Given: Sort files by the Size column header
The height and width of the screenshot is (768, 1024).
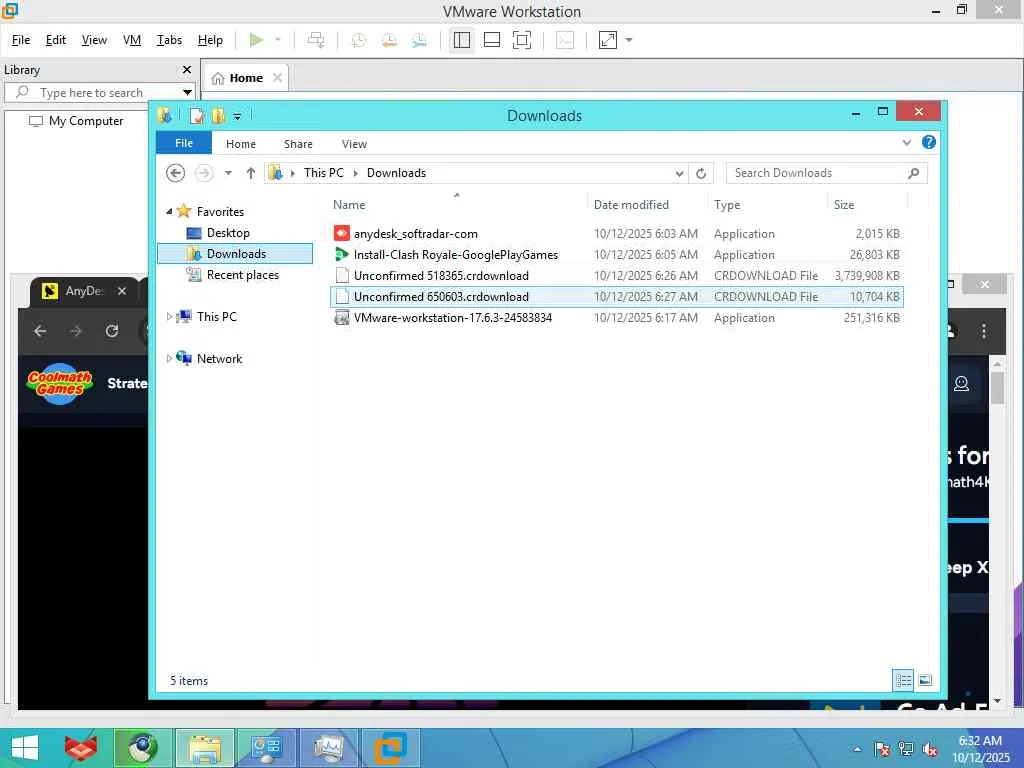Looking at the screenshot, I should click(x=844, y=204).
